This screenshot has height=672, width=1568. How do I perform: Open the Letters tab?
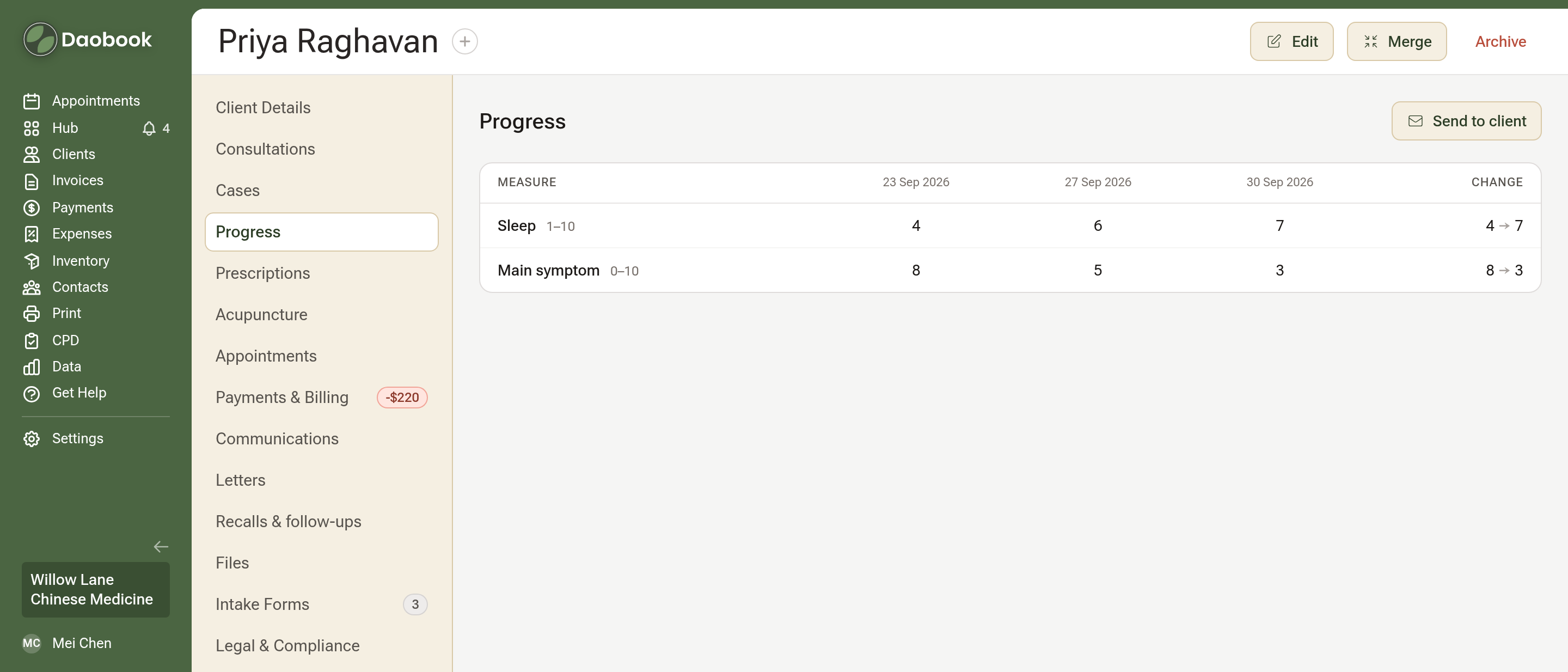321,480
